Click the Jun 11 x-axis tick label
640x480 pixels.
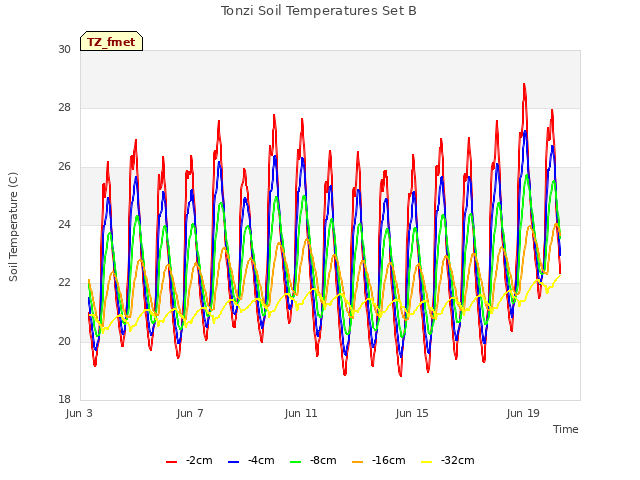coord(301,413)
